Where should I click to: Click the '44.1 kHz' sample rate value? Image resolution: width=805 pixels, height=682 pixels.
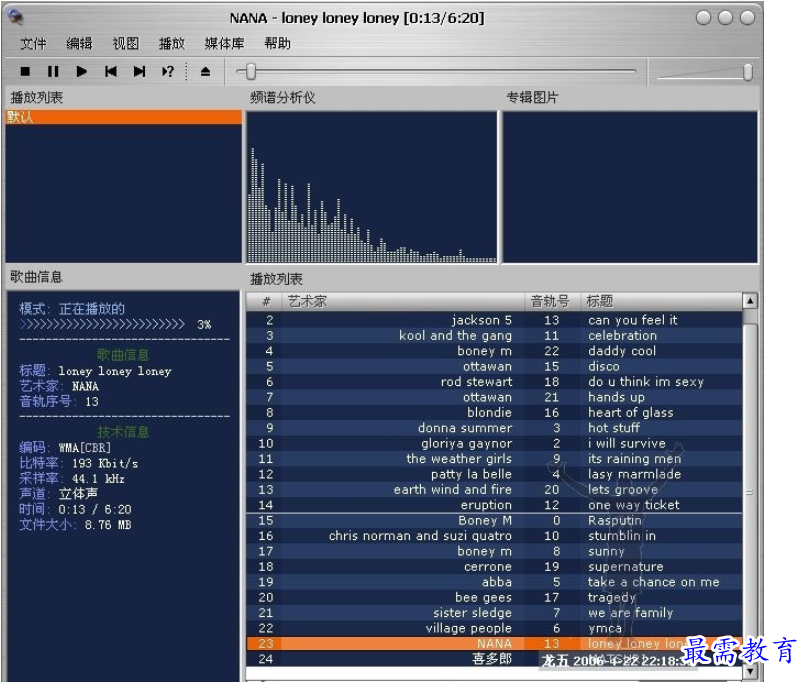point(98,479)
